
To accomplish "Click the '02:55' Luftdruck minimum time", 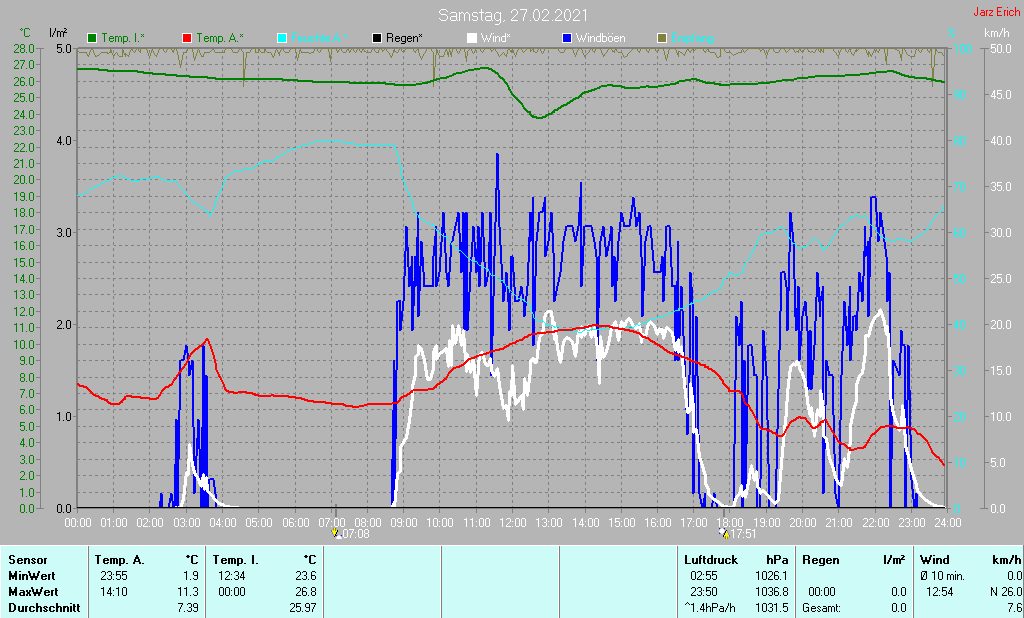I will coord(703,576).
